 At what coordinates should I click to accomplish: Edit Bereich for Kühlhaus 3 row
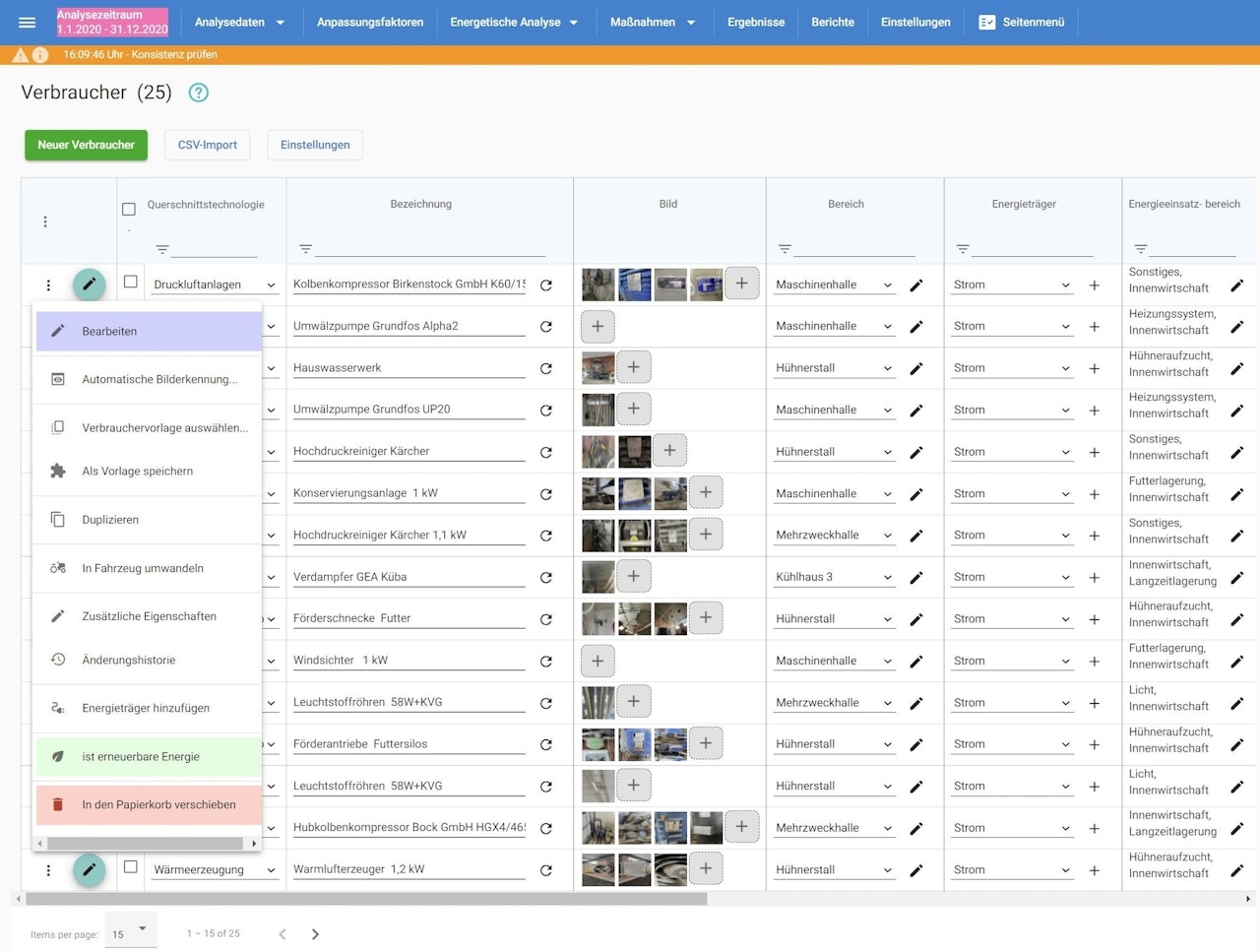(916, 578)
